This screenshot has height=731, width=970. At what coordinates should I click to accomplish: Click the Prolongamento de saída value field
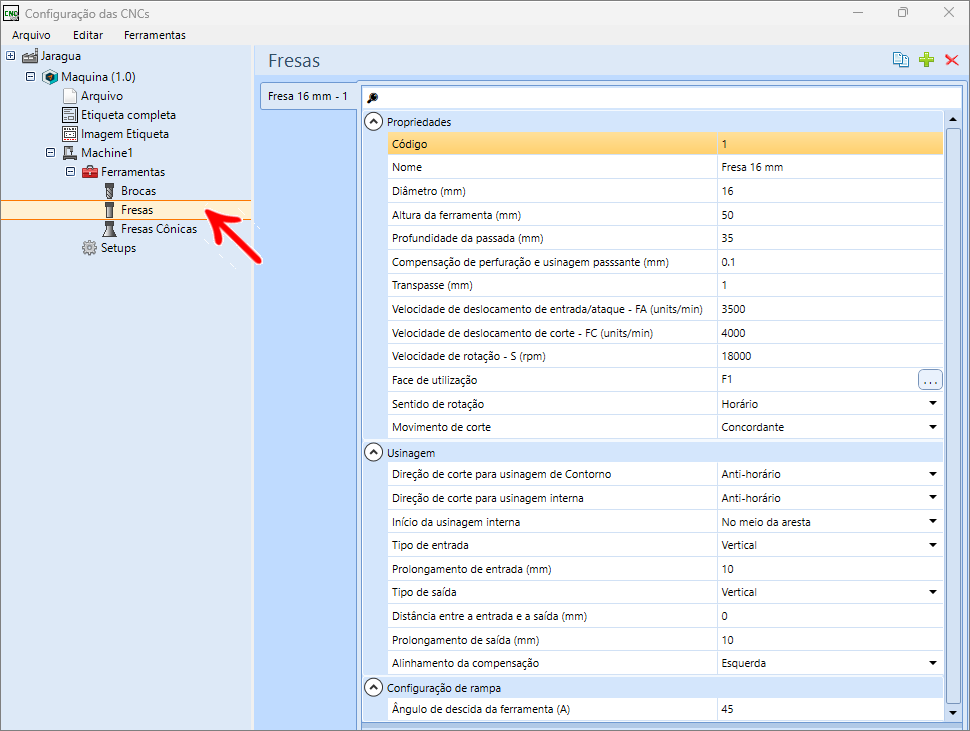point(830,639)
